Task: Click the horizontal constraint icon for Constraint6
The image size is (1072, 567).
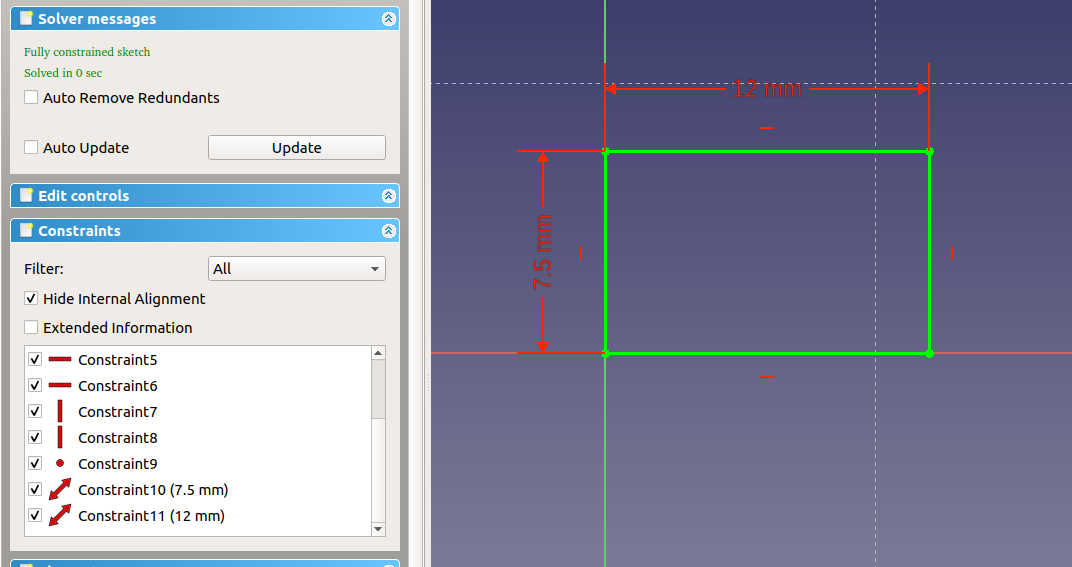Action: tap(60, 385)
